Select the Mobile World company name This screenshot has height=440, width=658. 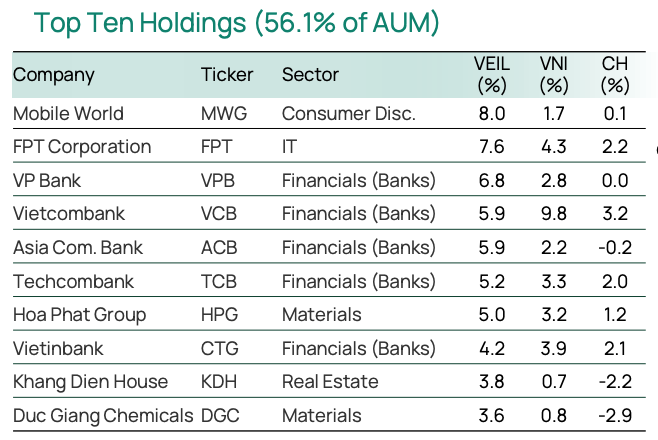66,113
